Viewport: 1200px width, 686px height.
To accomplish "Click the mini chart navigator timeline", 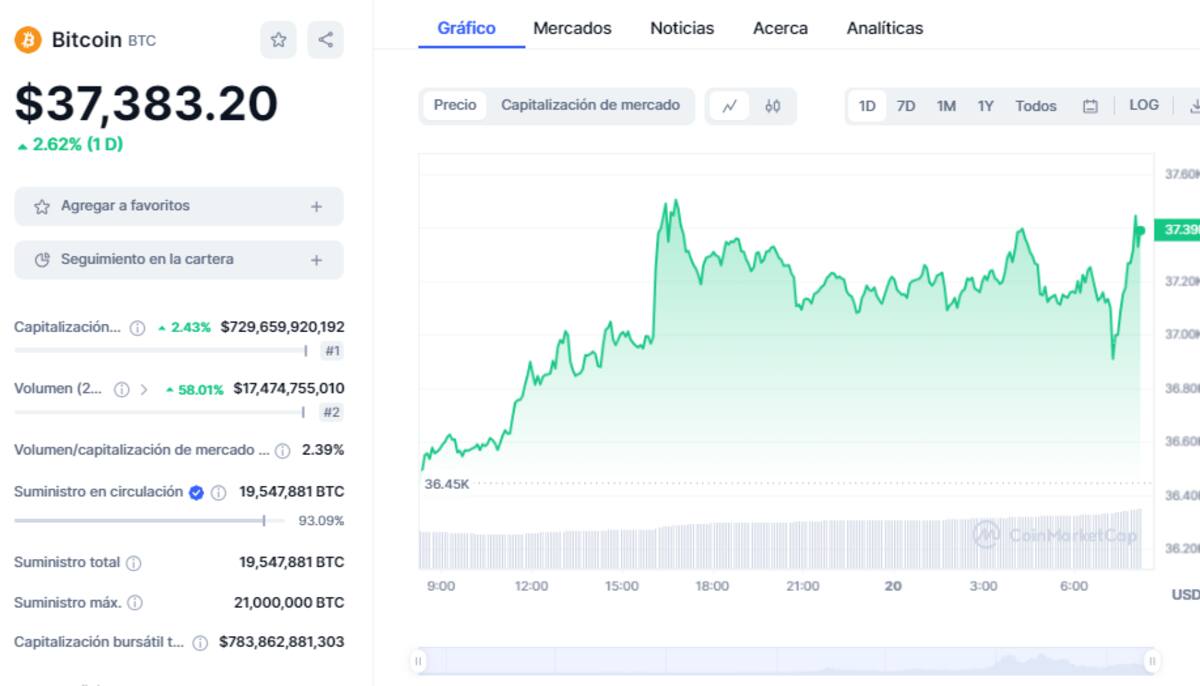I will tap(785, 661).
